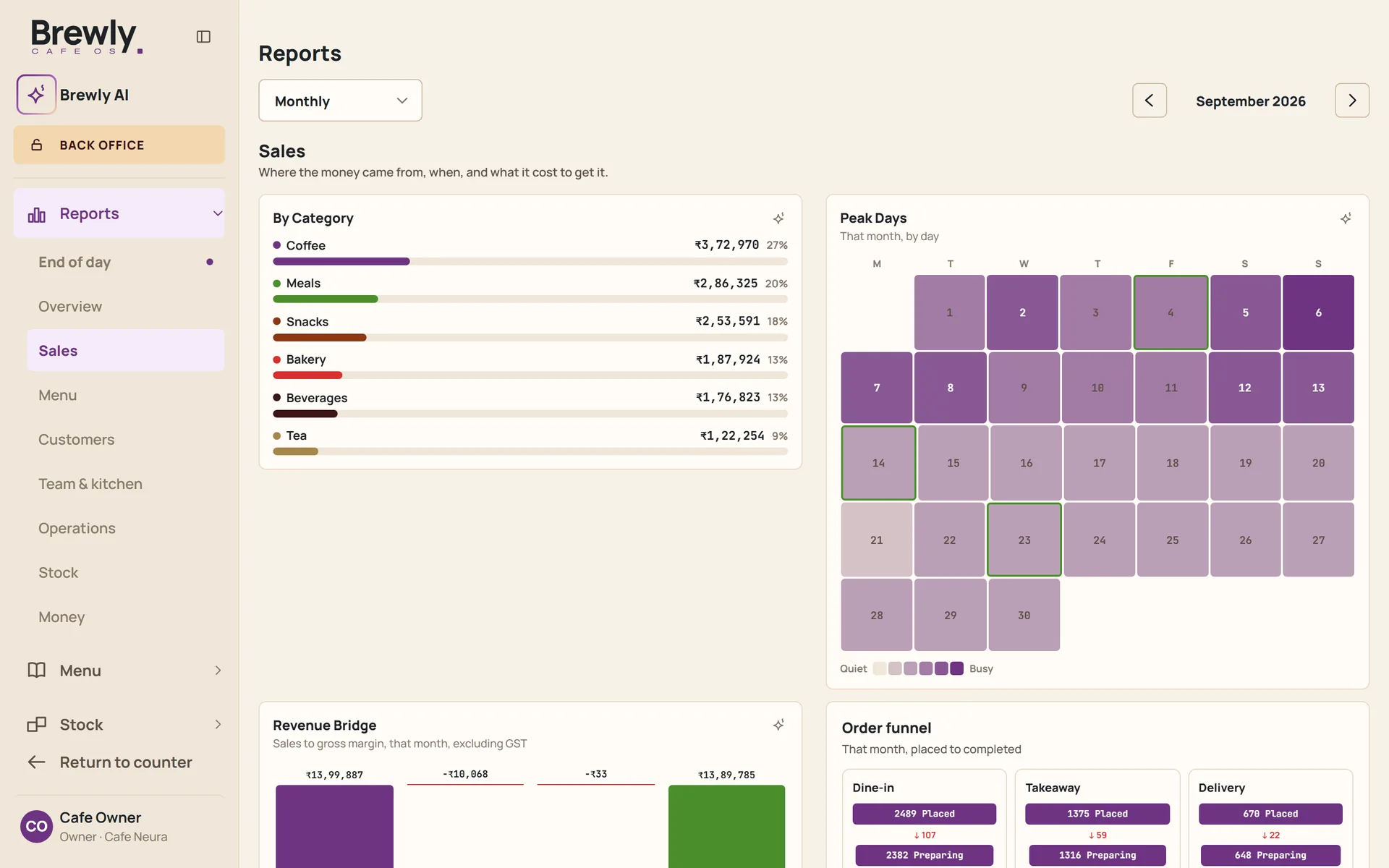Click the Tea ₹1,22,254 value
Image resolution: width=1389 pixels, height=868 pixels.
click(x=732, y=435)
